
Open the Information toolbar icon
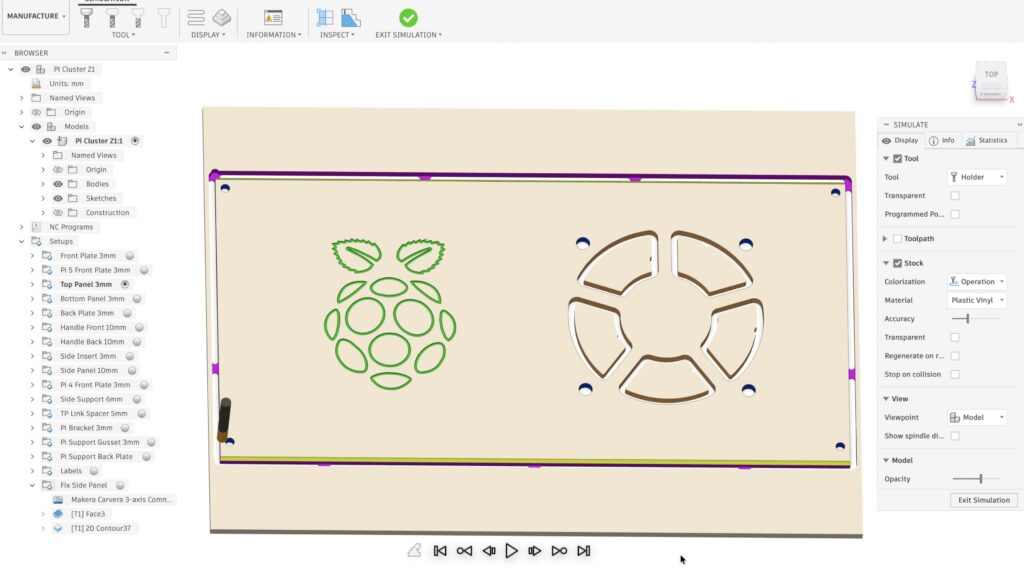point(273,18)
